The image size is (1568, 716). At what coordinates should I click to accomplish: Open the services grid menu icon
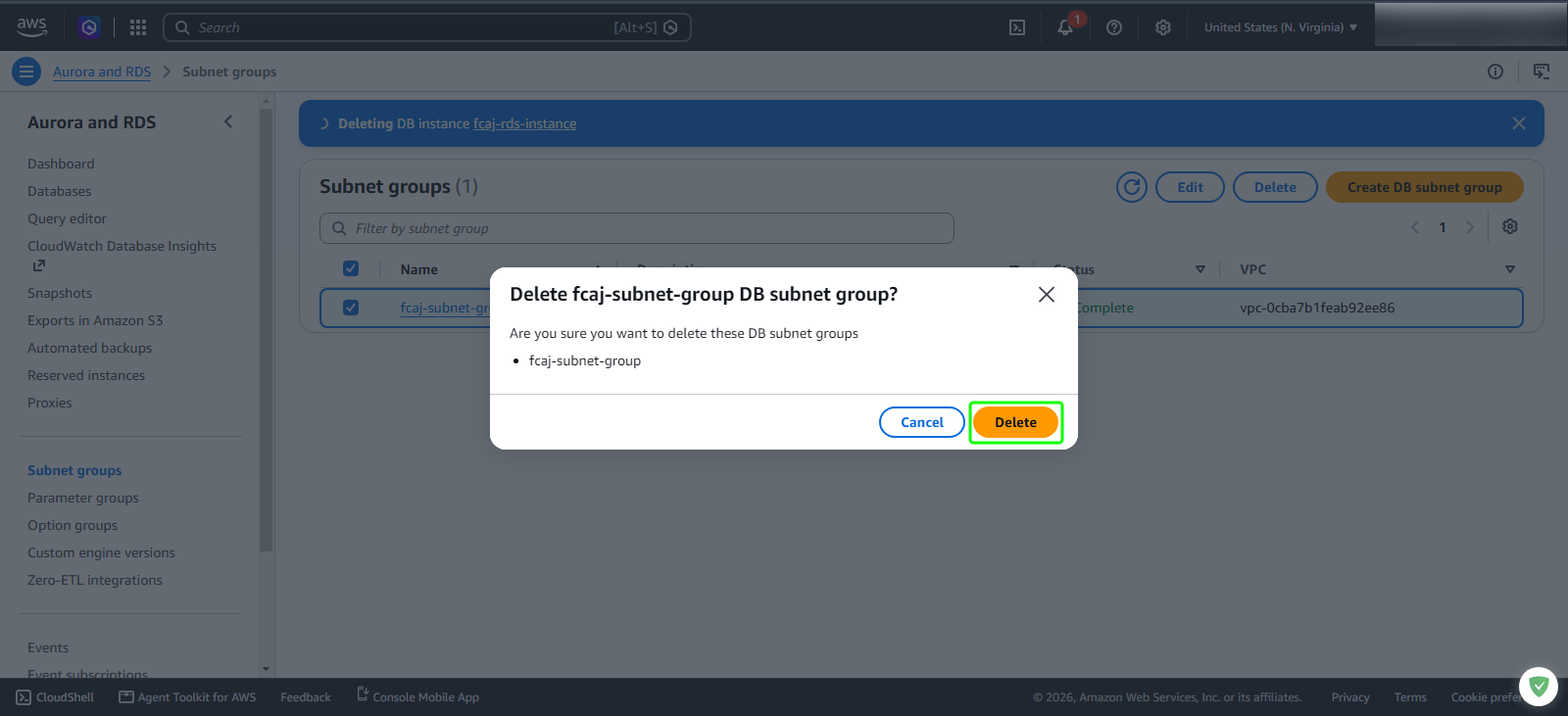(x=138, y=27)
